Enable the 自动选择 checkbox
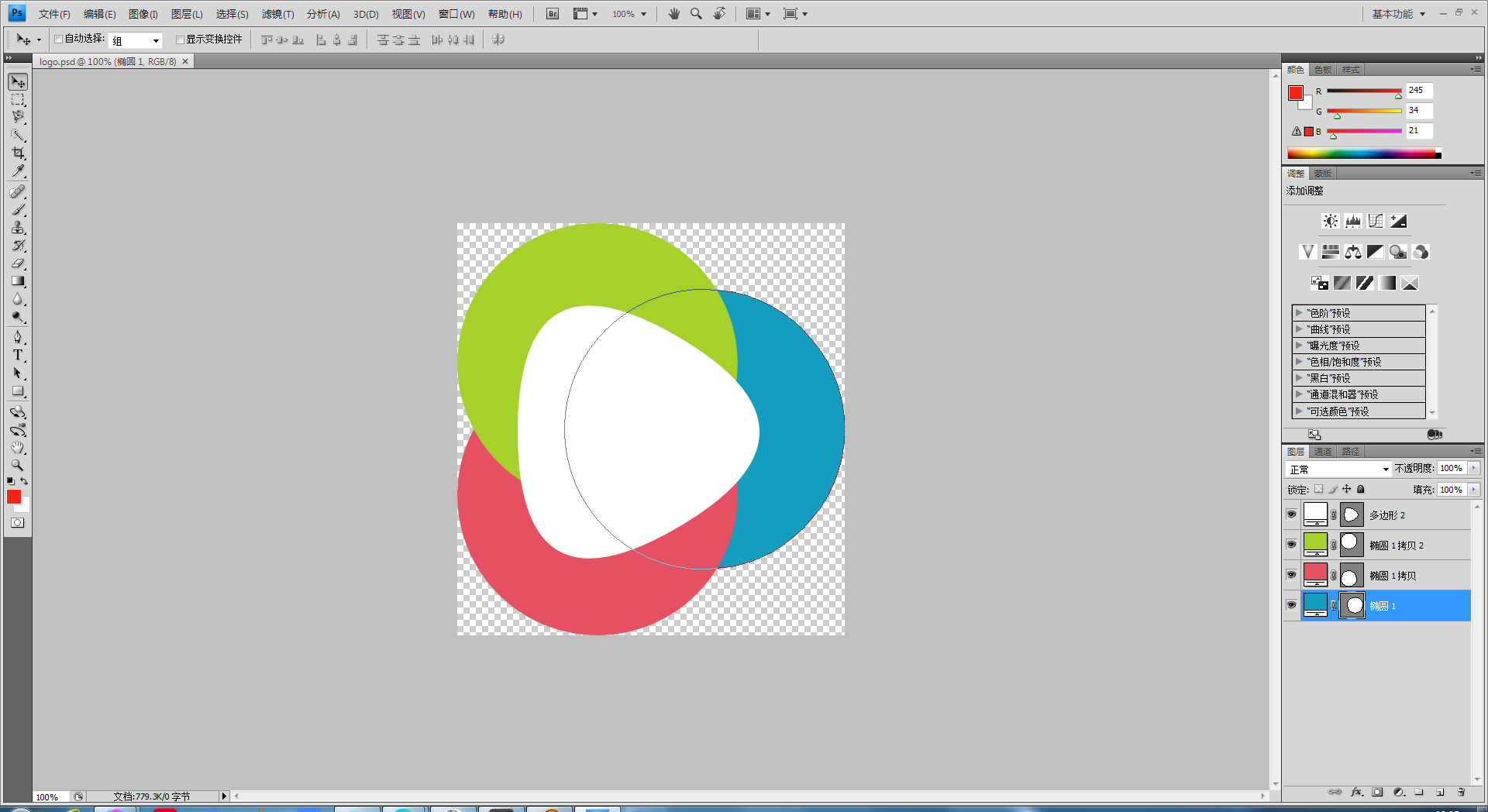 58,40
